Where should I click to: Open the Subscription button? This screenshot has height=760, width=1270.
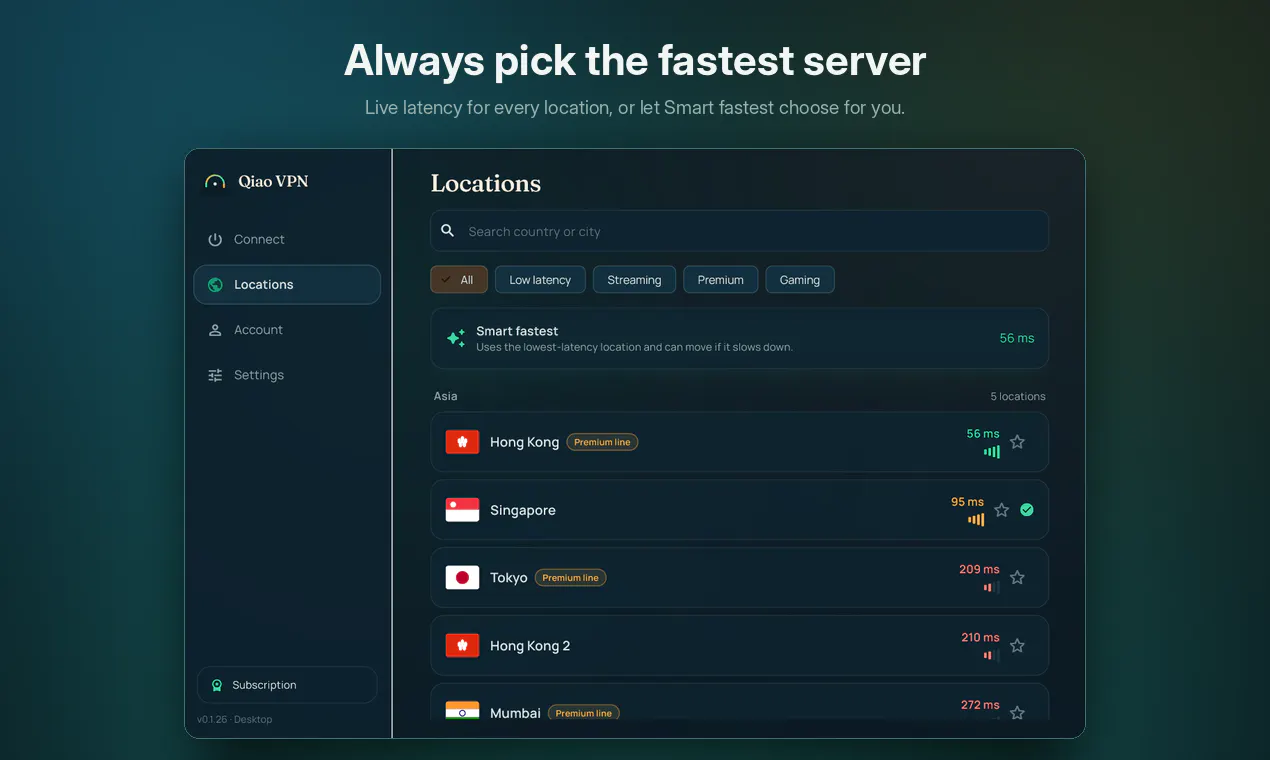click(287, 685)
